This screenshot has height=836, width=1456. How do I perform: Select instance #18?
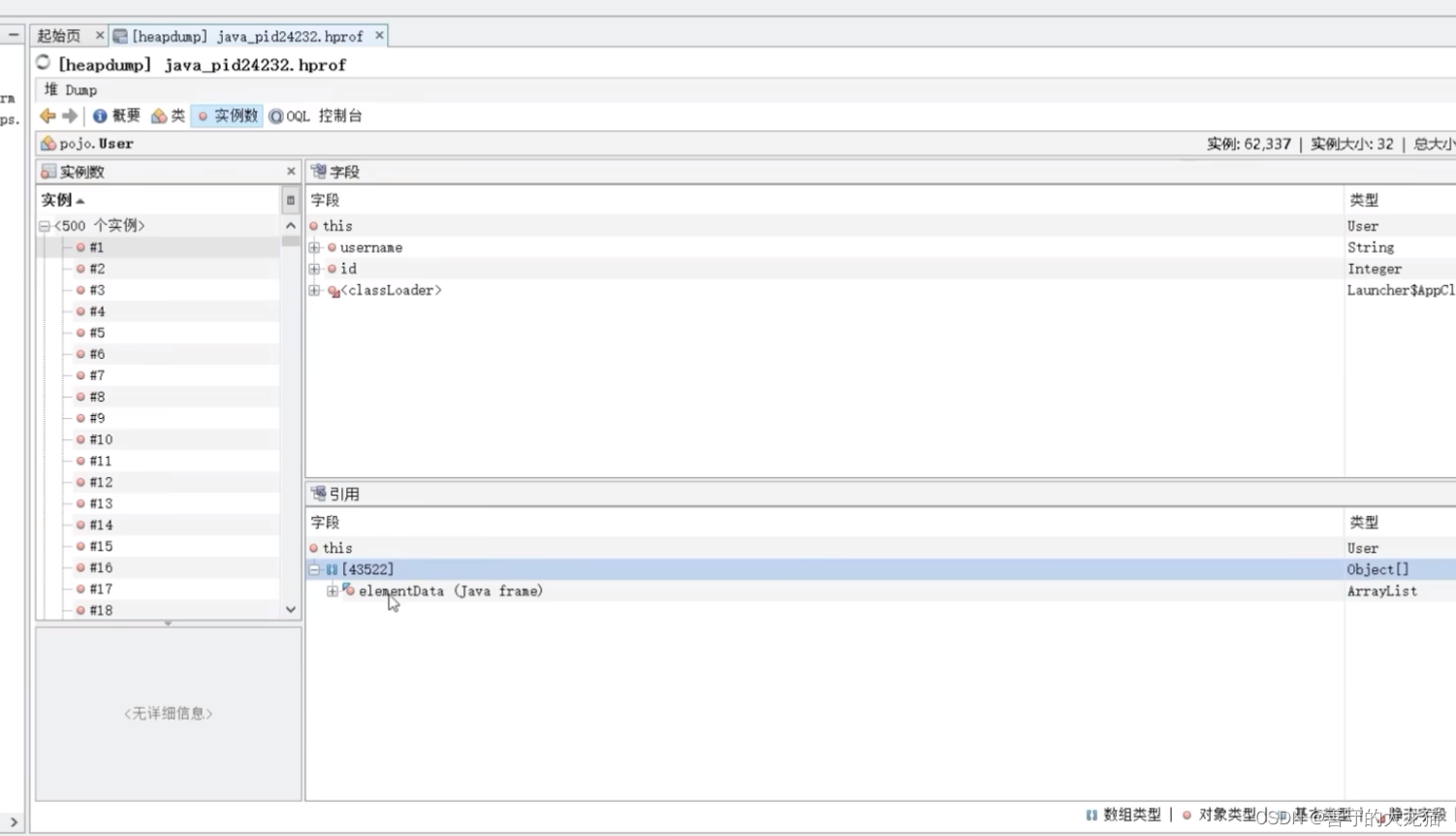tap(158, 610)
